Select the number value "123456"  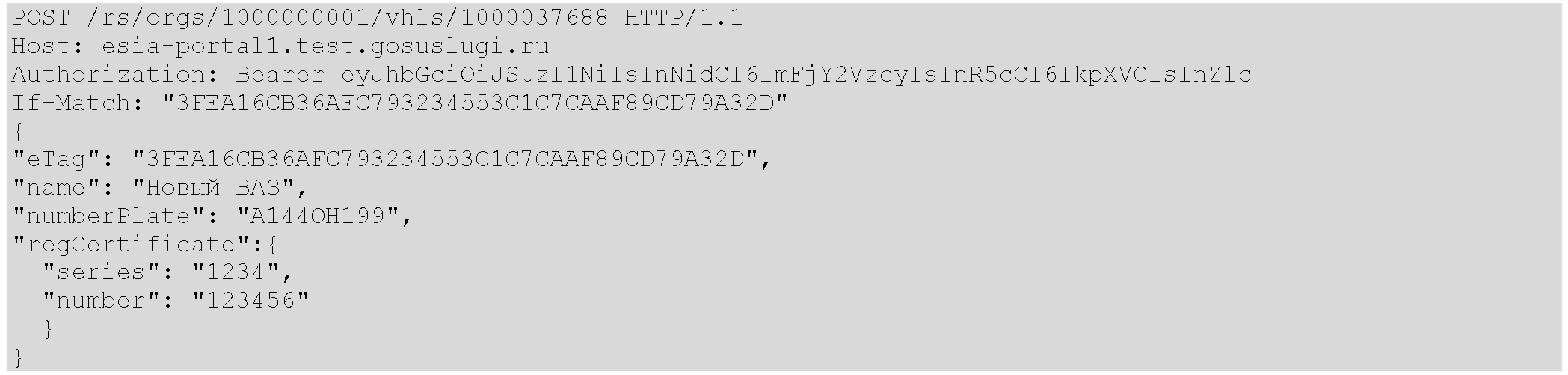250,301
